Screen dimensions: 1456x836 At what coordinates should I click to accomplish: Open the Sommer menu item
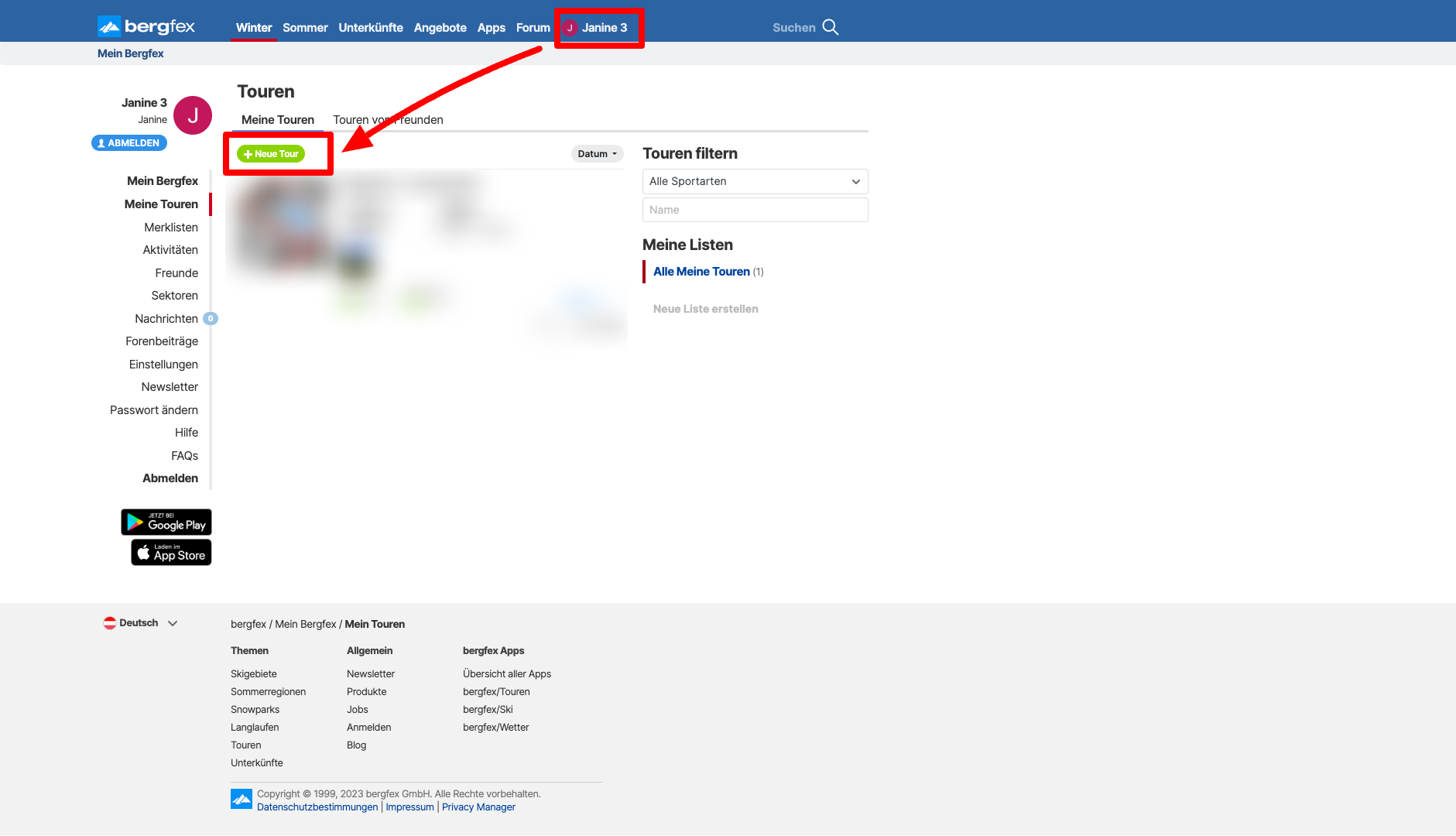pos(305,28)
